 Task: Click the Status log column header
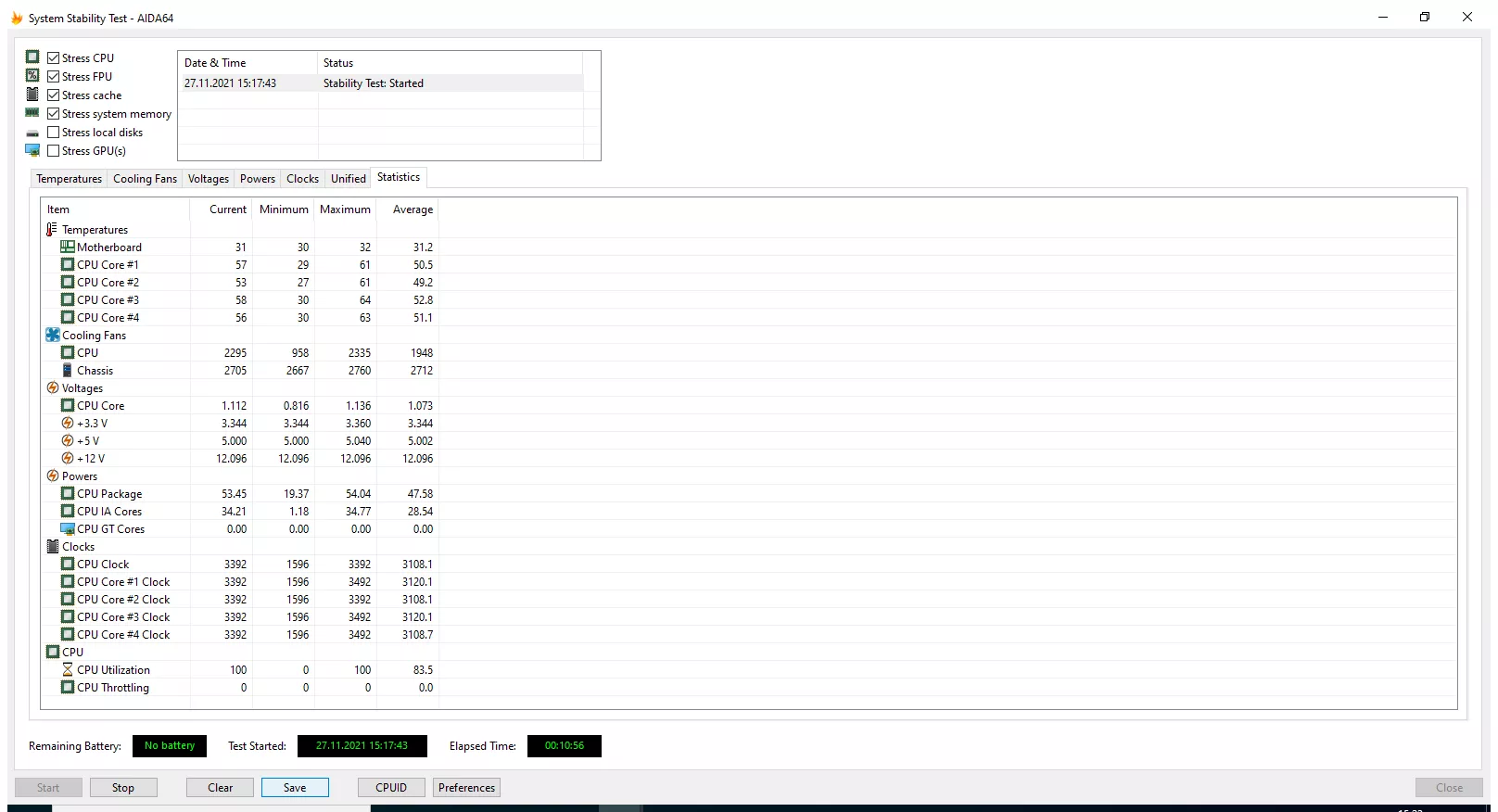(x=451, y=63)
